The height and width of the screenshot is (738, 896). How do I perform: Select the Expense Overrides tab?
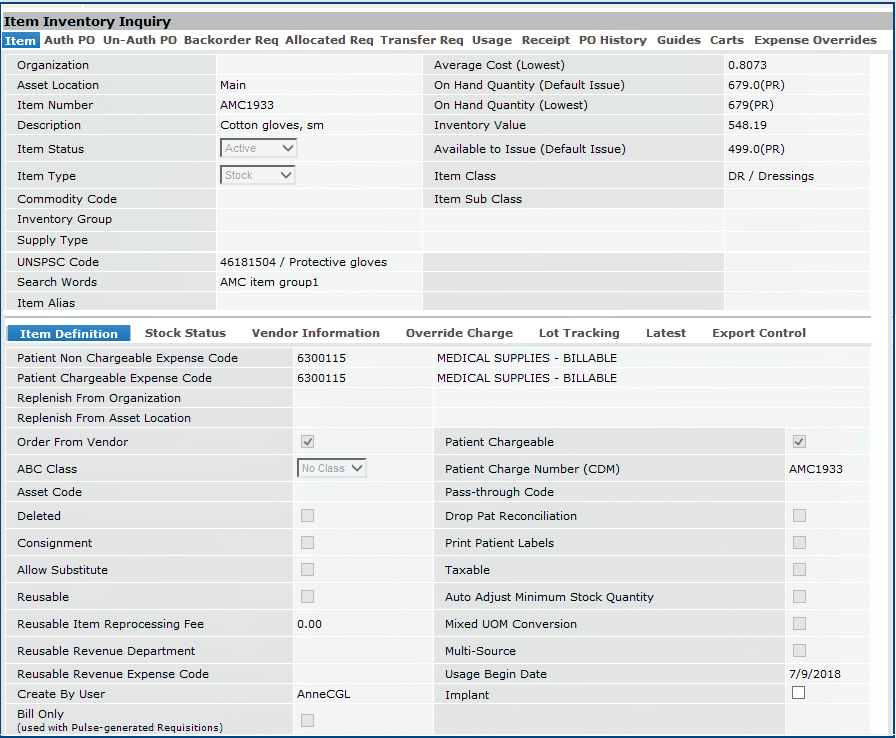[815, 40]
